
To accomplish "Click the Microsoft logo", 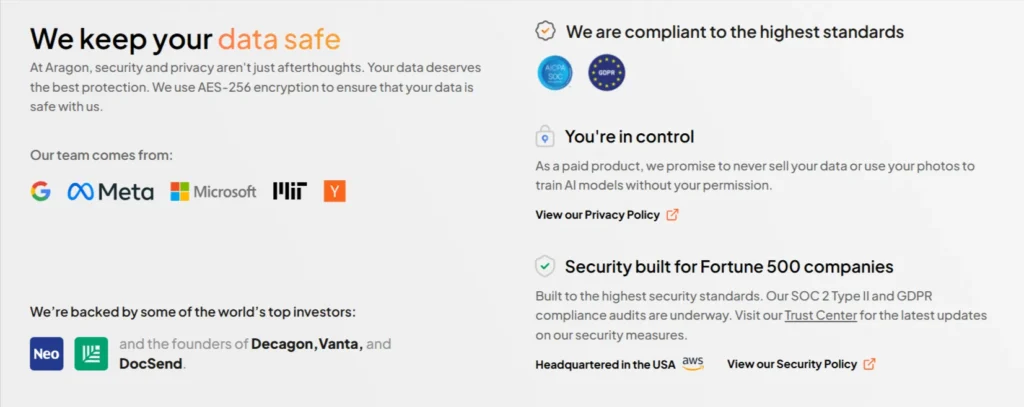I will pyautogui.click(x=213, y=191).
